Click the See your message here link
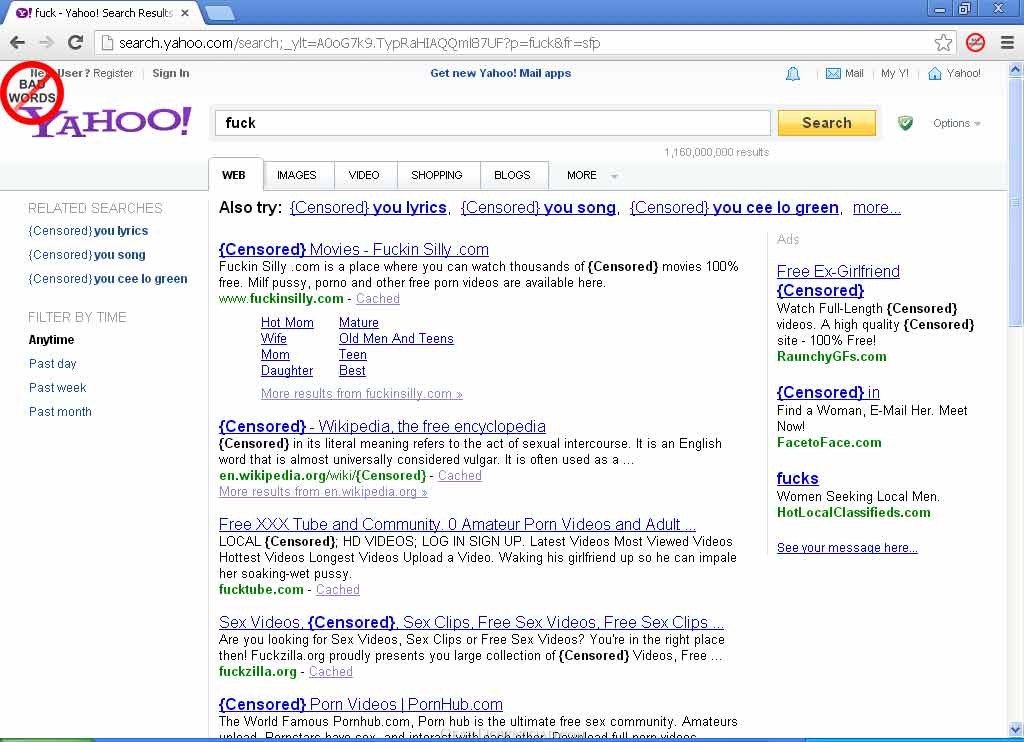Image resolution: width=1024 pixels, height=742 pixels. [847, 548]
